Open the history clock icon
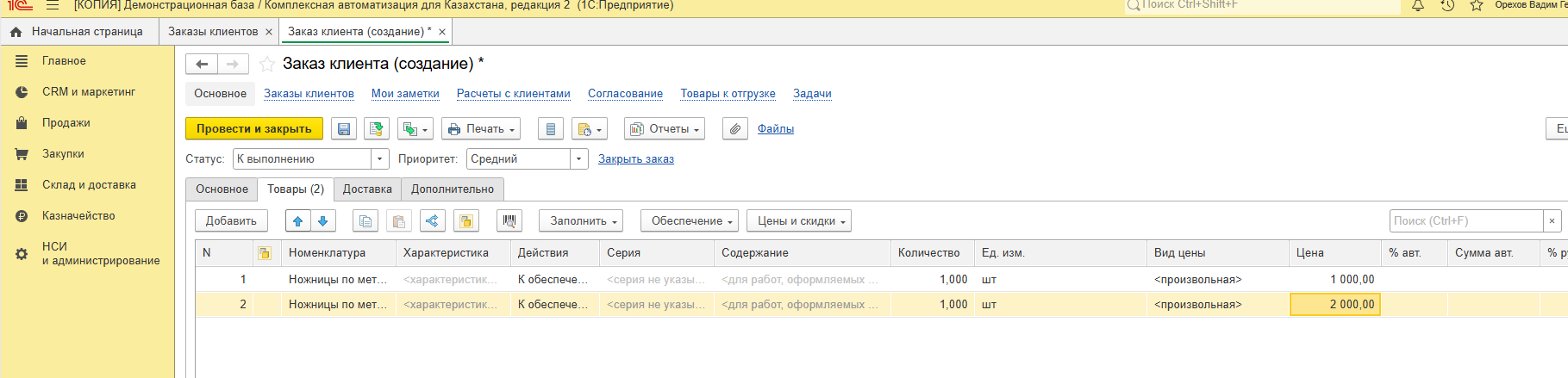Viewport: 1568px width, 378px height. [1447, 5]
